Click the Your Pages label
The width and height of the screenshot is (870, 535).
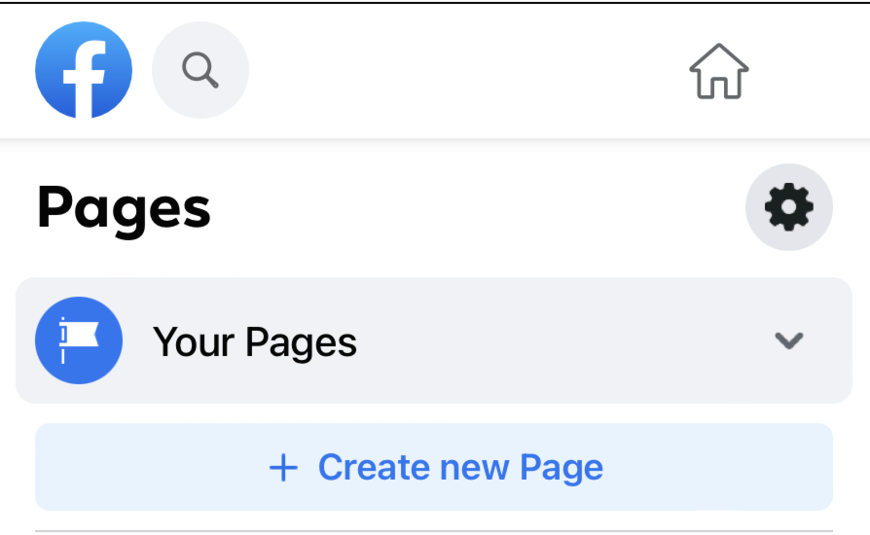[x=255, y=342]
